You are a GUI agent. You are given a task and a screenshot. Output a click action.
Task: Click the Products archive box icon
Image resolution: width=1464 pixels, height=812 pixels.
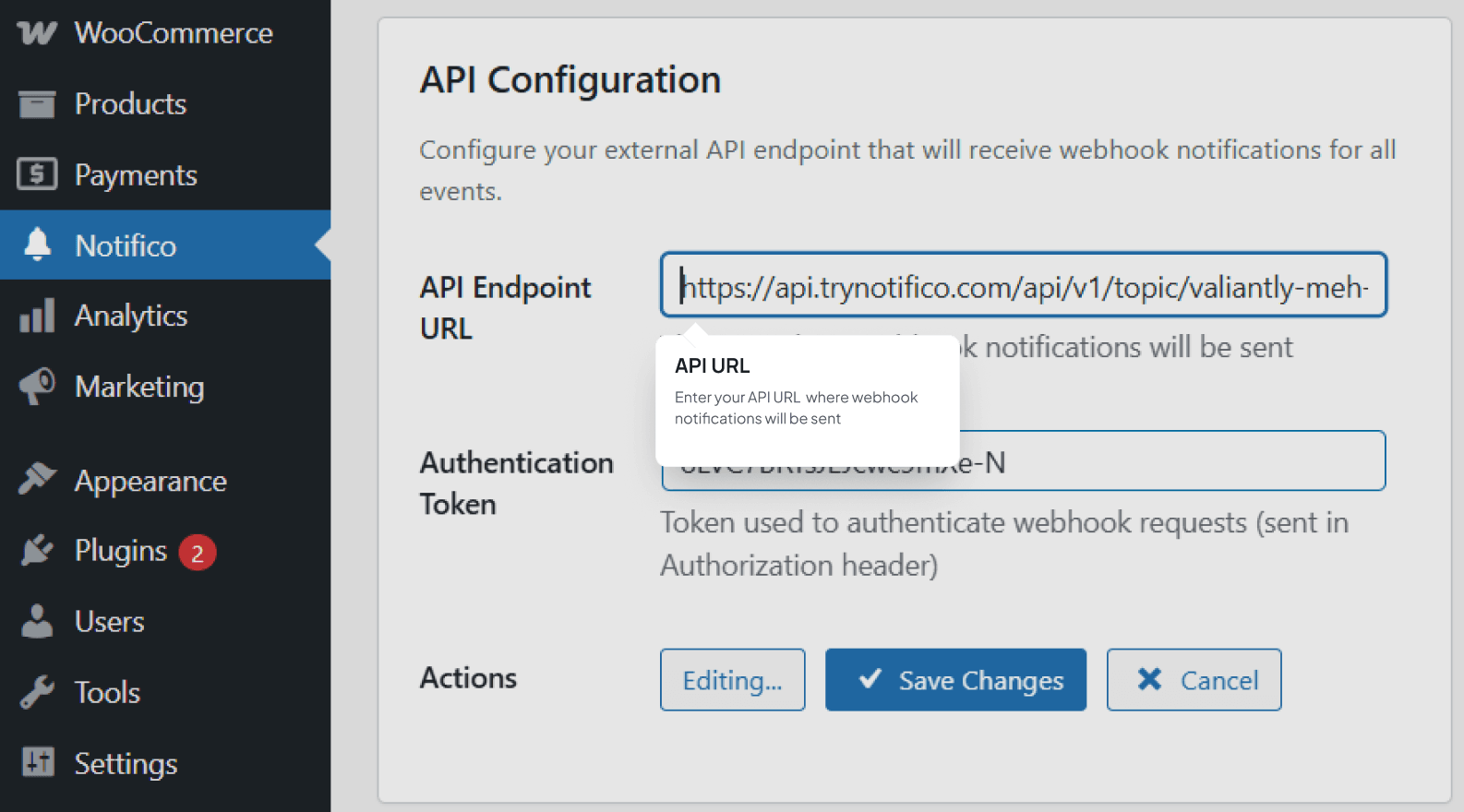click(x=37, y=104)
